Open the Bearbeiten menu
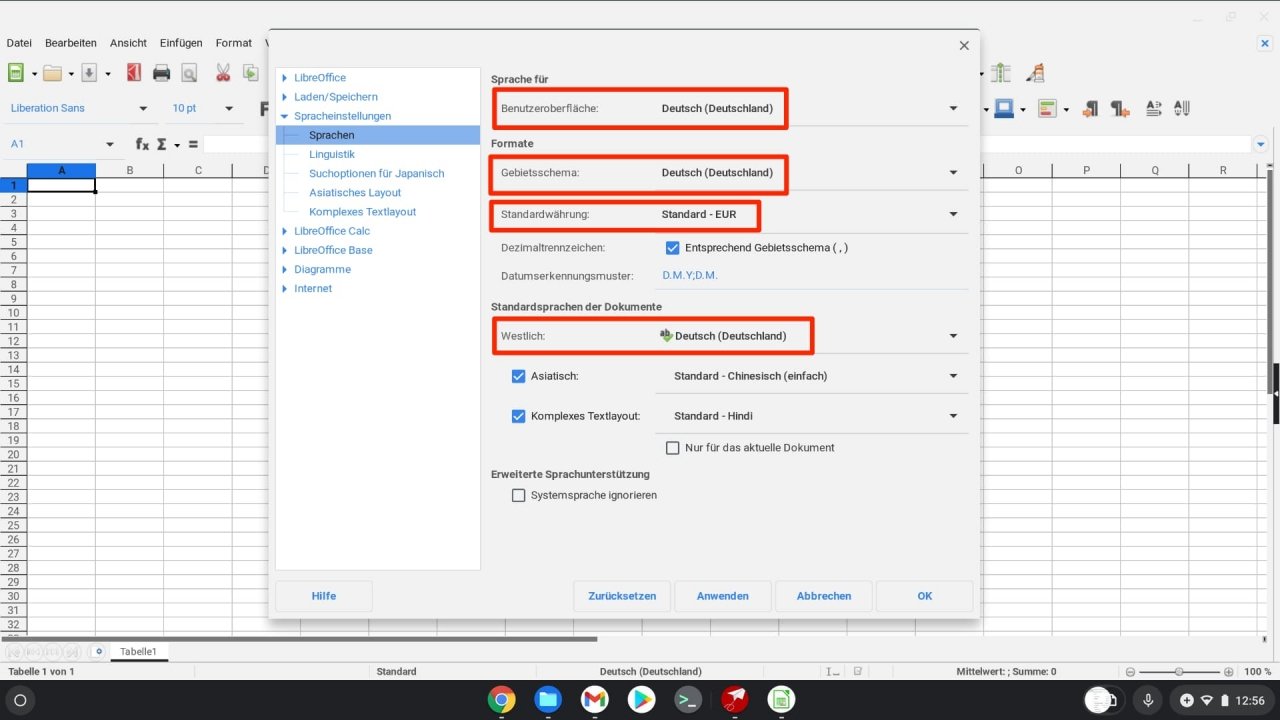 pos(68,42)
